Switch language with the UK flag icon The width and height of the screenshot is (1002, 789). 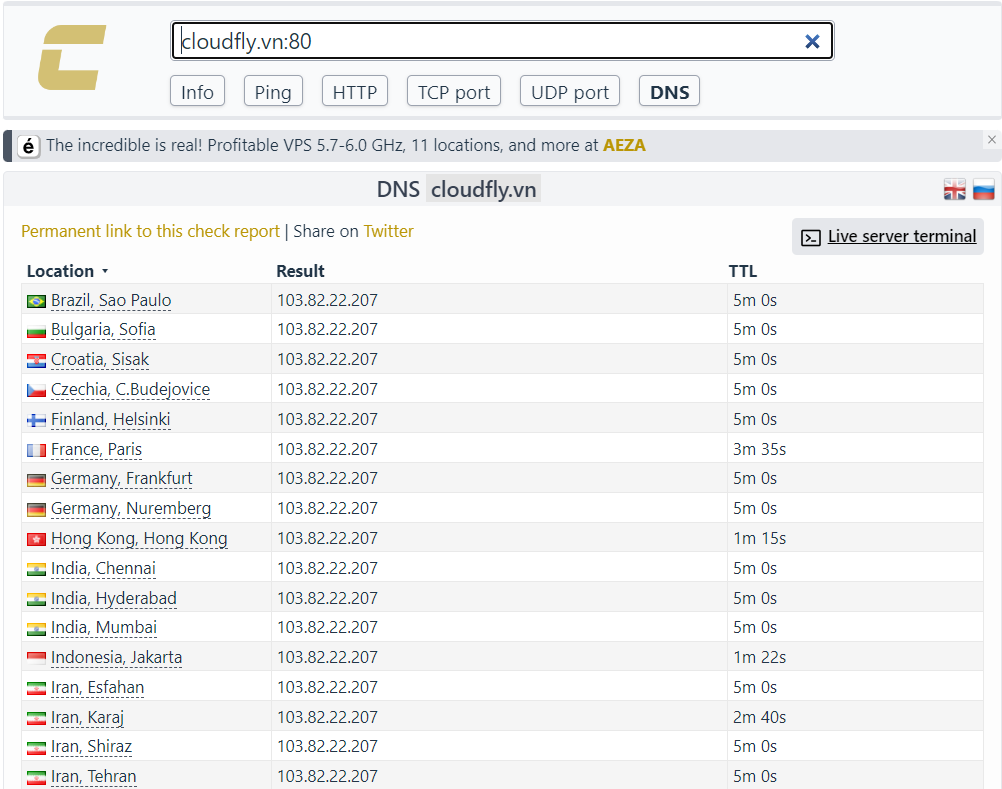pyautogui.click(x=955, y=189)
